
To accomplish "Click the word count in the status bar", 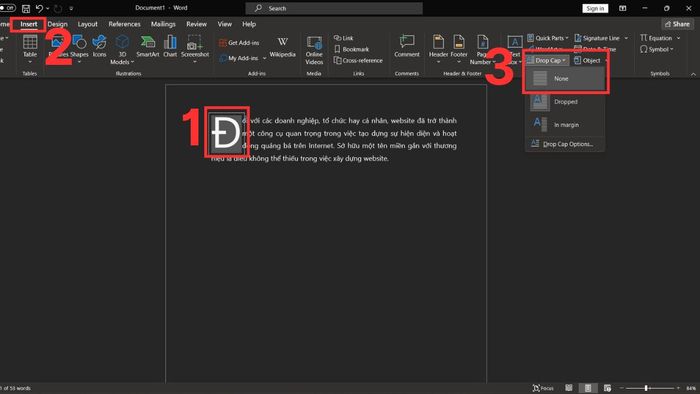I will [x=16, y=388].
